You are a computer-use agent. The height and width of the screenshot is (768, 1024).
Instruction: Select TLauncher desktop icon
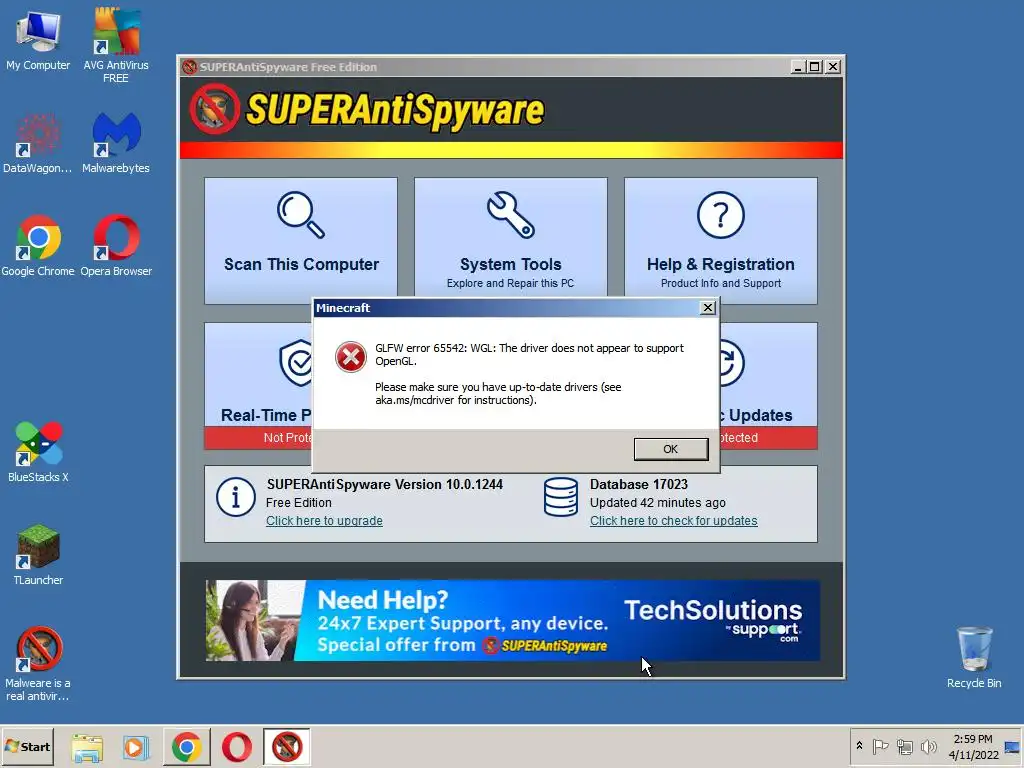pyautogui.click(x=38, y=554)
